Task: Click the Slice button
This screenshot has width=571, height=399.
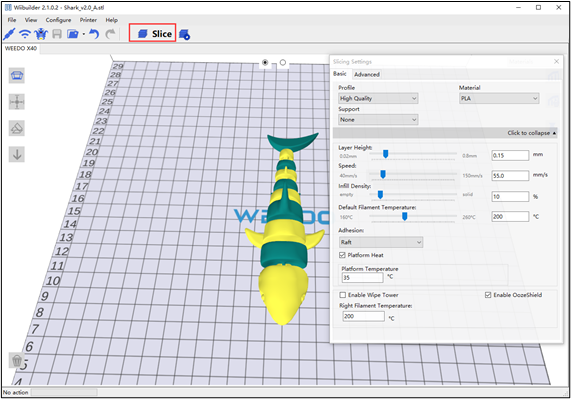Action: [153, 33]
